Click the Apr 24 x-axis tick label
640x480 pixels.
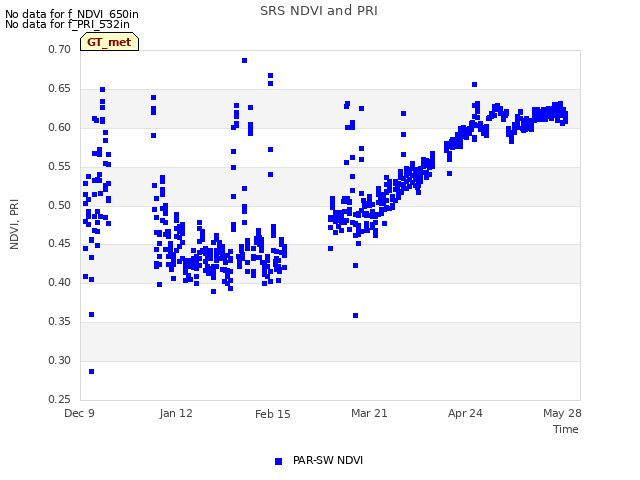(465, 413)
